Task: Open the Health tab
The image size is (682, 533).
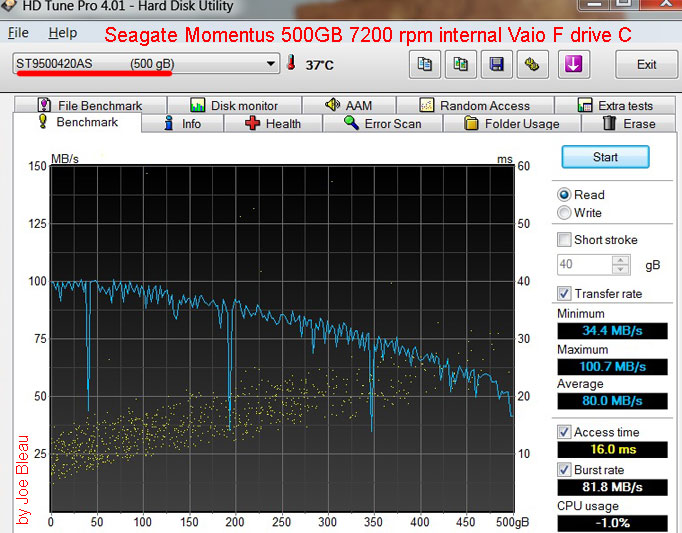Action: pyautogui.click(x=273, y=124)
